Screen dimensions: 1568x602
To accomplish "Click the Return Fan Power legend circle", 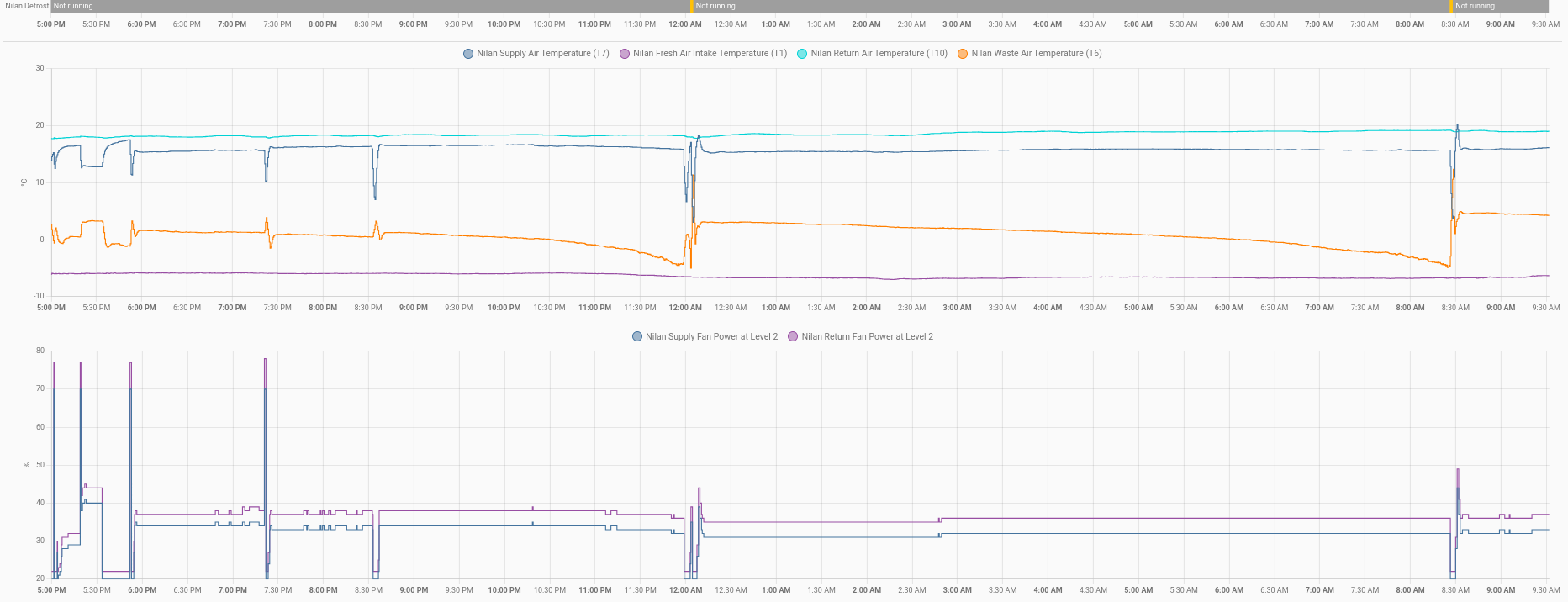I will click(x=793, y=337).
